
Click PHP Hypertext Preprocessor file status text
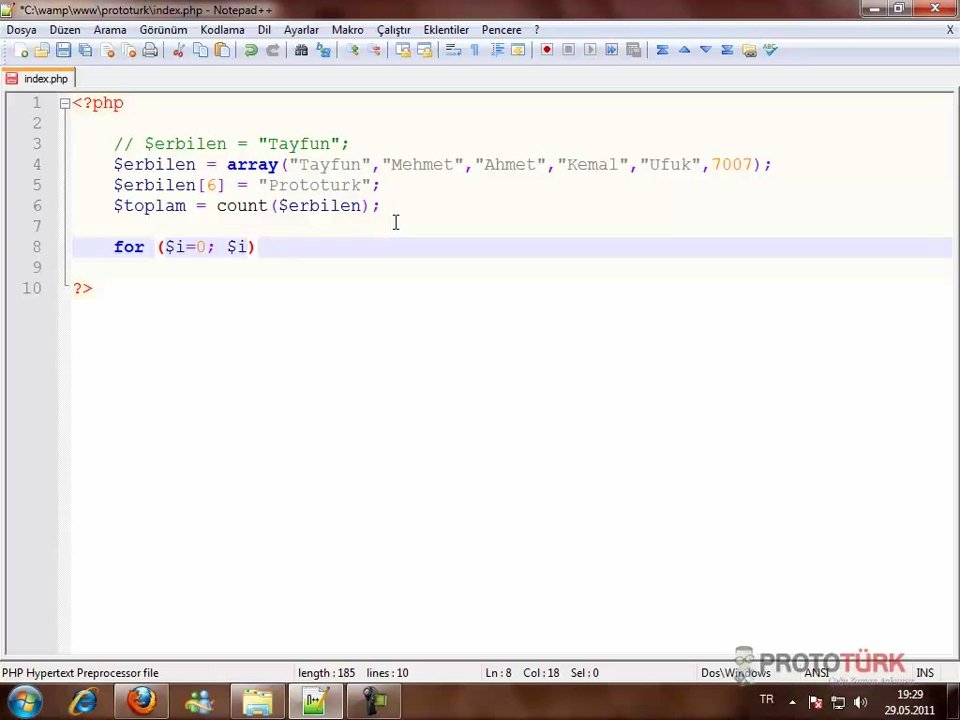point(80,672)
